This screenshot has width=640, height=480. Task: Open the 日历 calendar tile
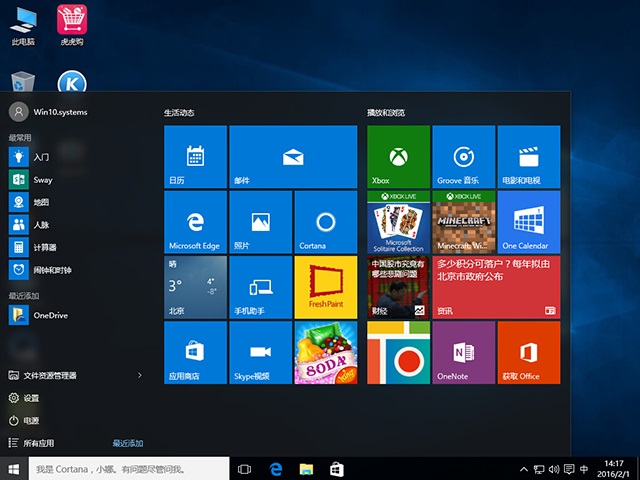tap(195, 156)
